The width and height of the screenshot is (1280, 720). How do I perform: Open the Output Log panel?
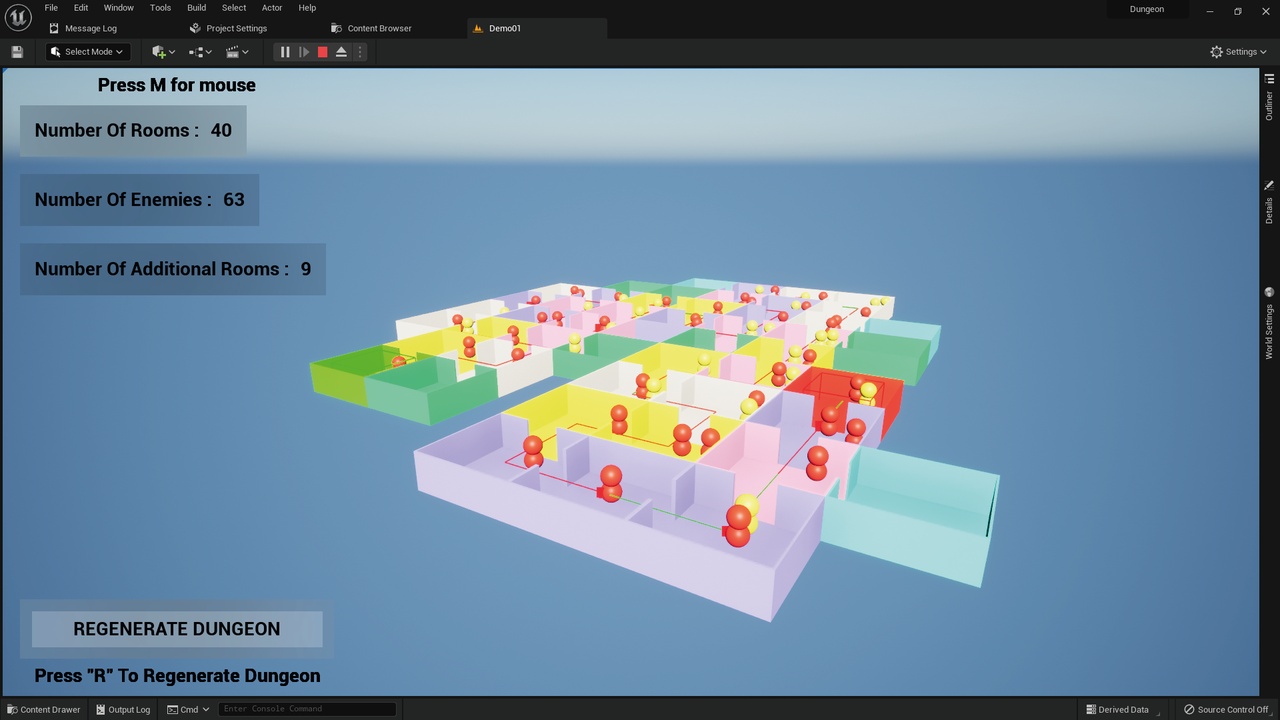tap(123, 710)
